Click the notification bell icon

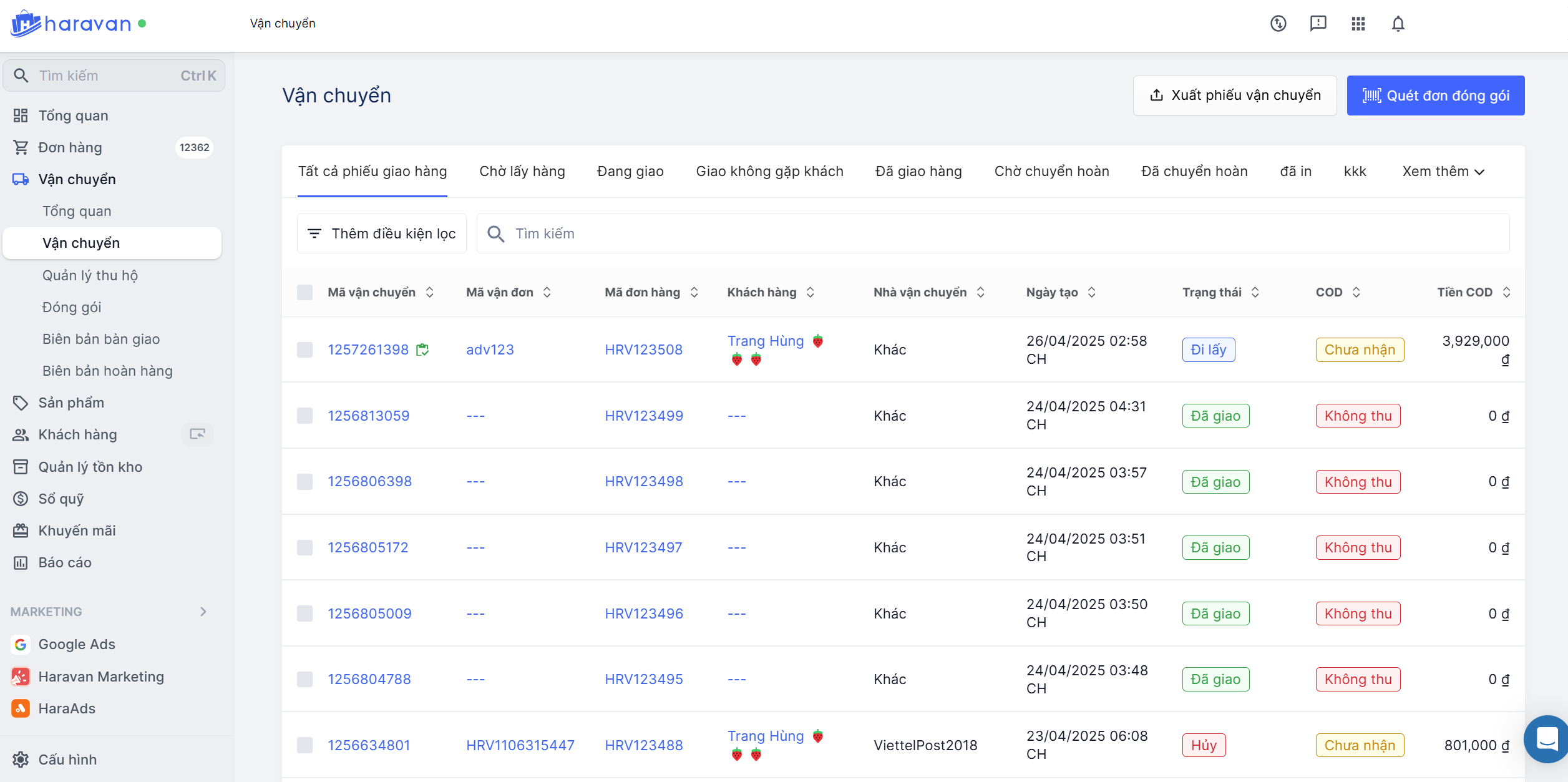tap(1398, 24)
